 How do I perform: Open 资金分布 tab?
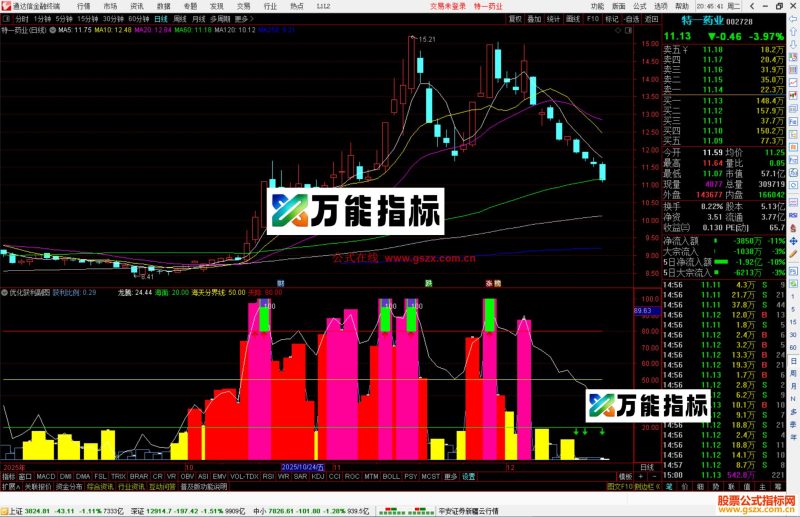point(69,486)
